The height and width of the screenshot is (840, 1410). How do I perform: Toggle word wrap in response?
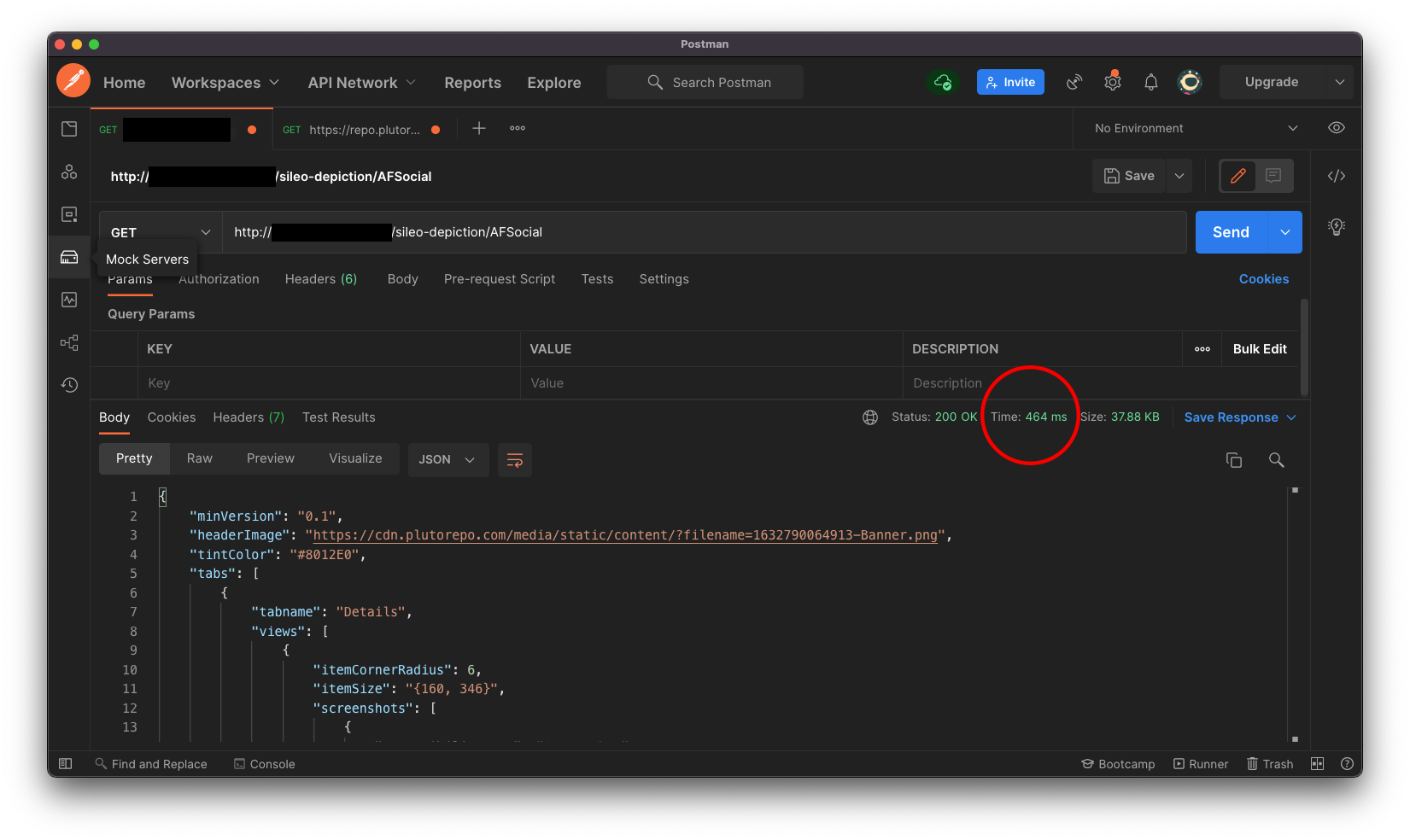point(515,460)
